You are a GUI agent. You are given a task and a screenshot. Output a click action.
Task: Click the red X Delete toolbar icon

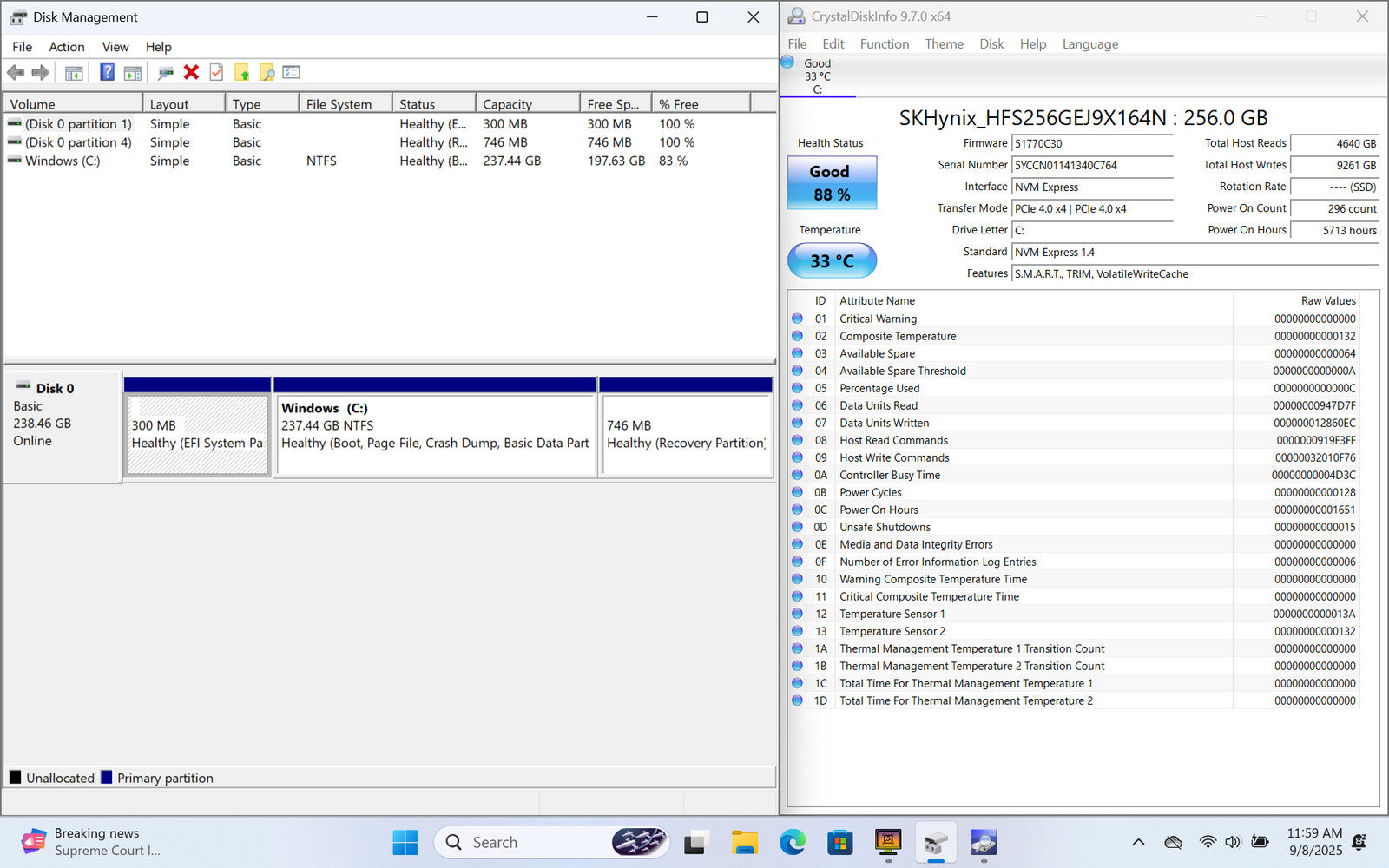(x=192, y=73)
